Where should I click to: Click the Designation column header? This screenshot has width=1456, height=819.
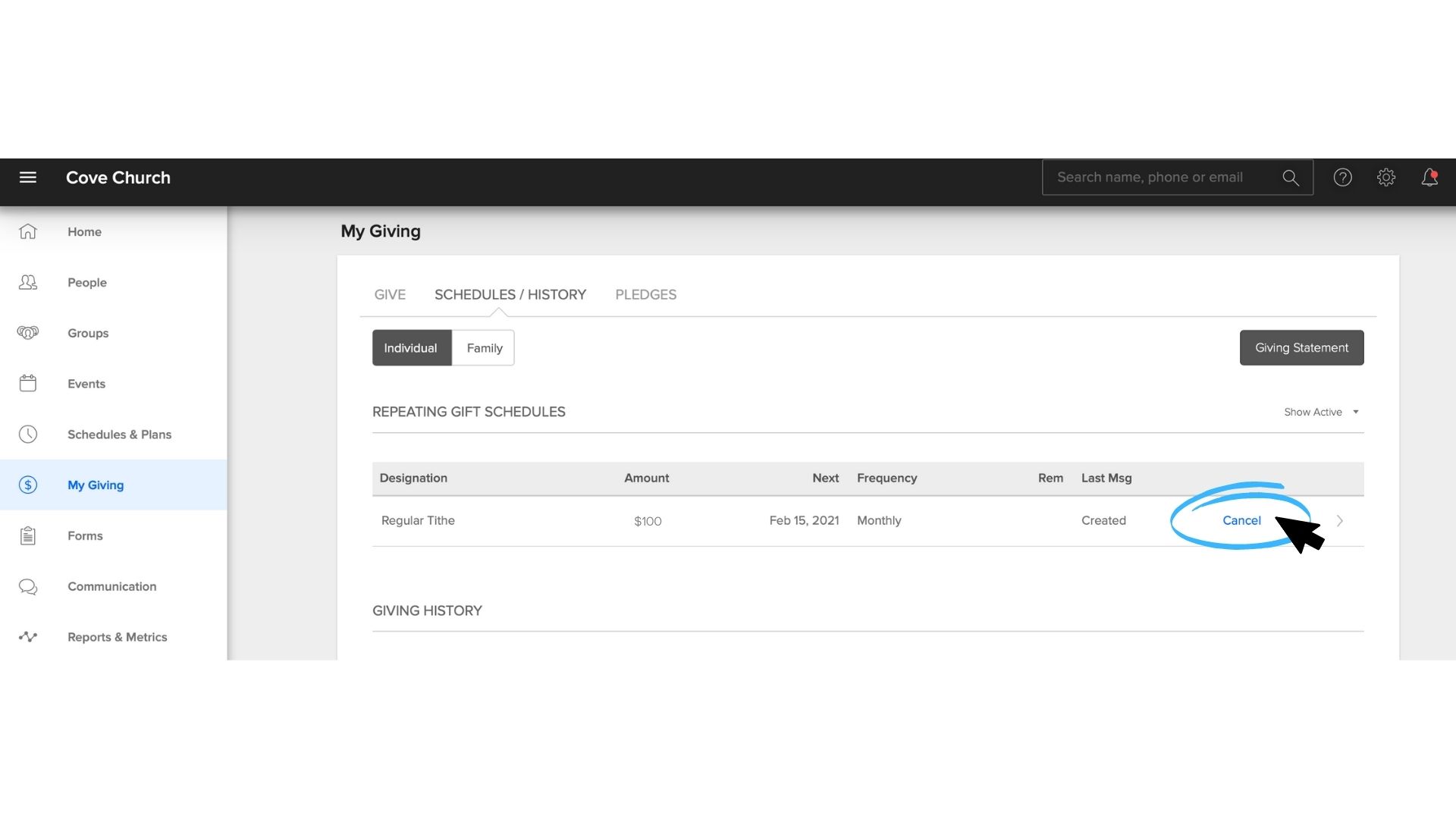tap(413, 478)
